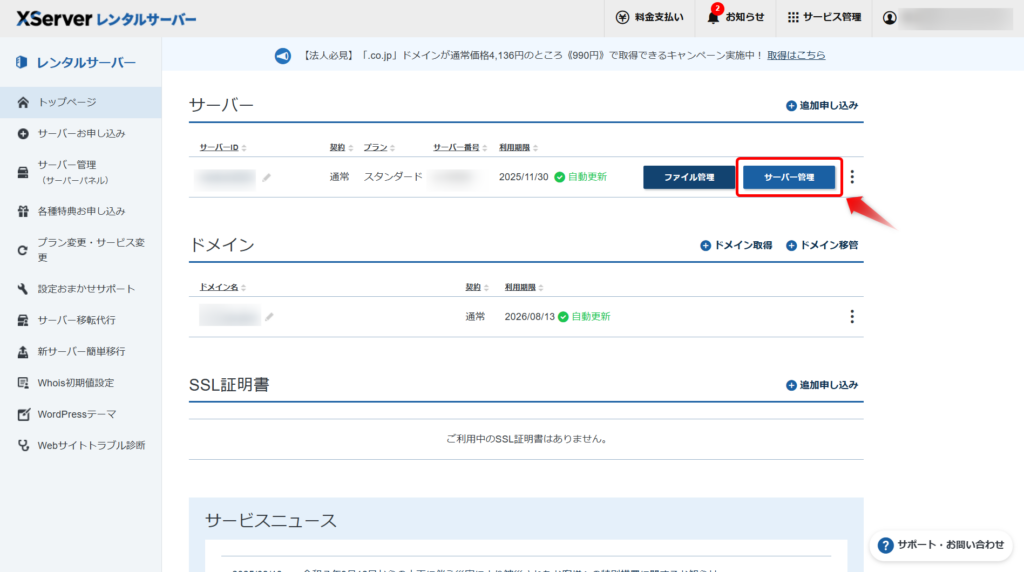Screen dimensions: 1024x572
Task: Click the pencil icon next to domain name
Action: 269,317
